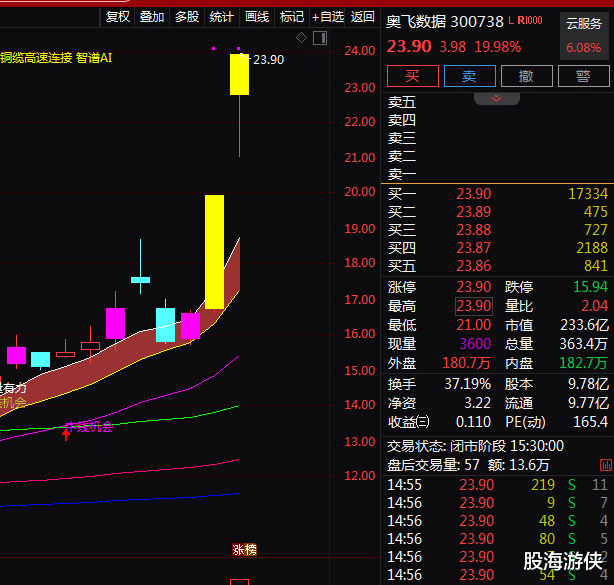Click the diamond marker icon above the chart
The height and width of the screenshot is (585, 614).
pyautogui.click(x=301, y=38)
